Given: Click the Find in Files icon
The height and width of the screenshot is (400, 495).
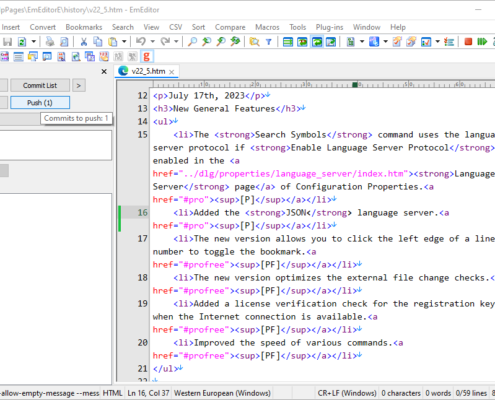Looking at the screenshot, I should pos(254,42).
